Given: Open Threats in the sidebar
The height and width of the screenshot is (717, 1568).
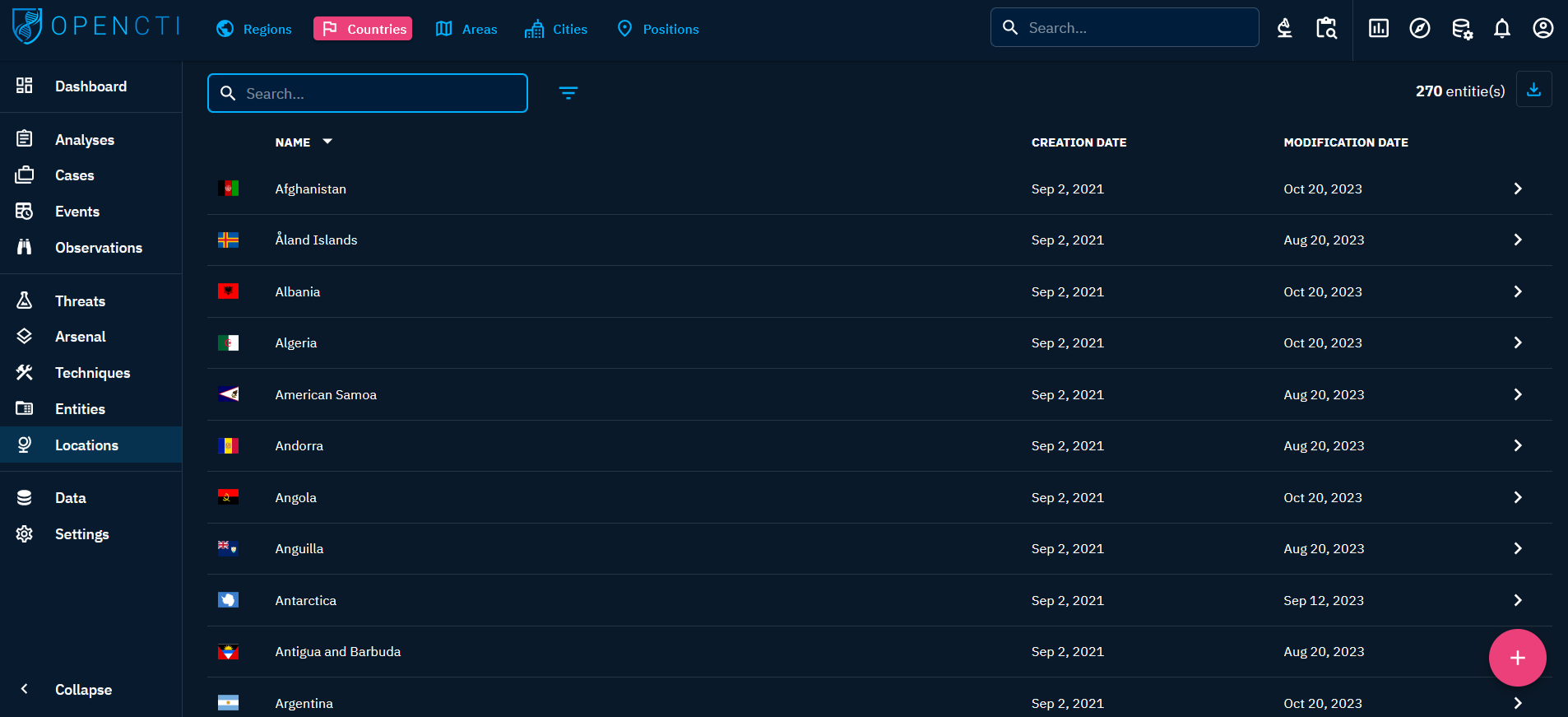Looking at the screenshot, I should tap(80, 301).
